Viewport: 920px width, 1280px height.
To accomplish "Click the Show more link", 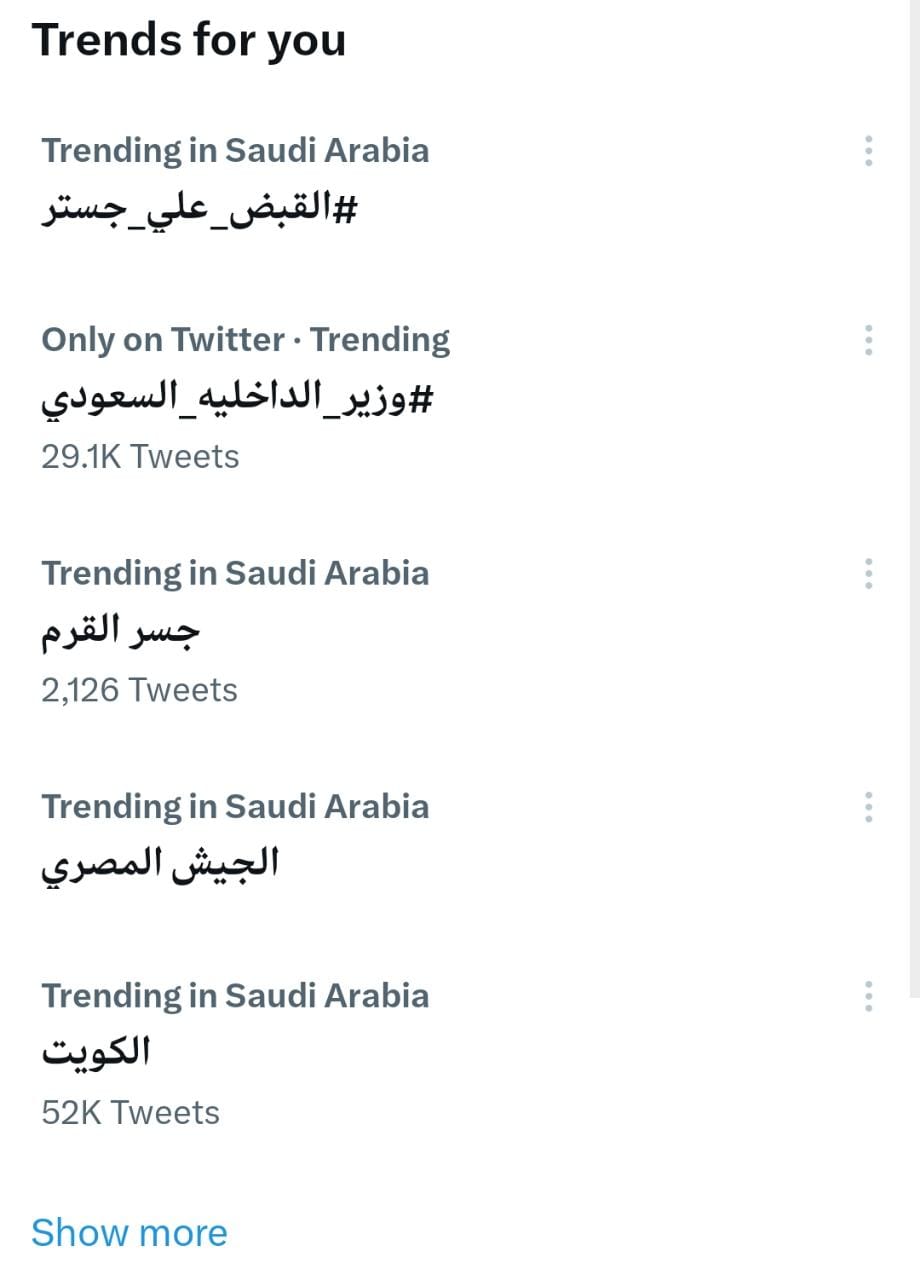I will [129, 1232].
